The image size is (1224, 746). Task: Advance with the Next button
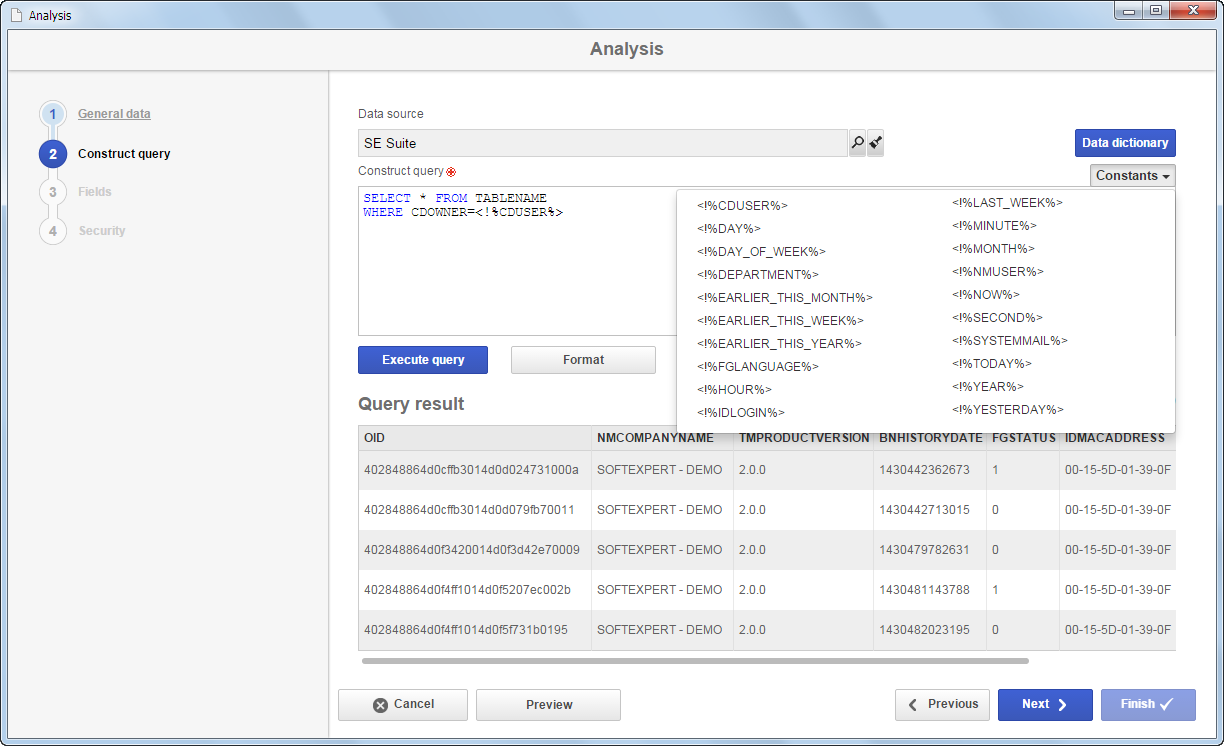pos(1045,705)
